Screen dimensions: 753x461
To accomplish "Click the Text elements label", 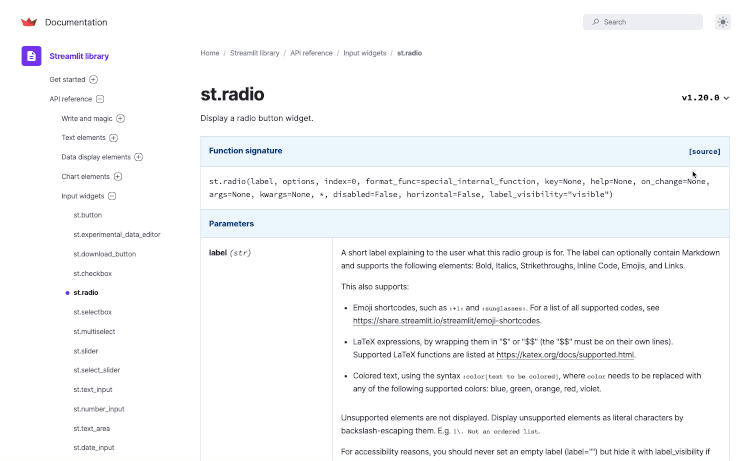I will tap(84, 138).
